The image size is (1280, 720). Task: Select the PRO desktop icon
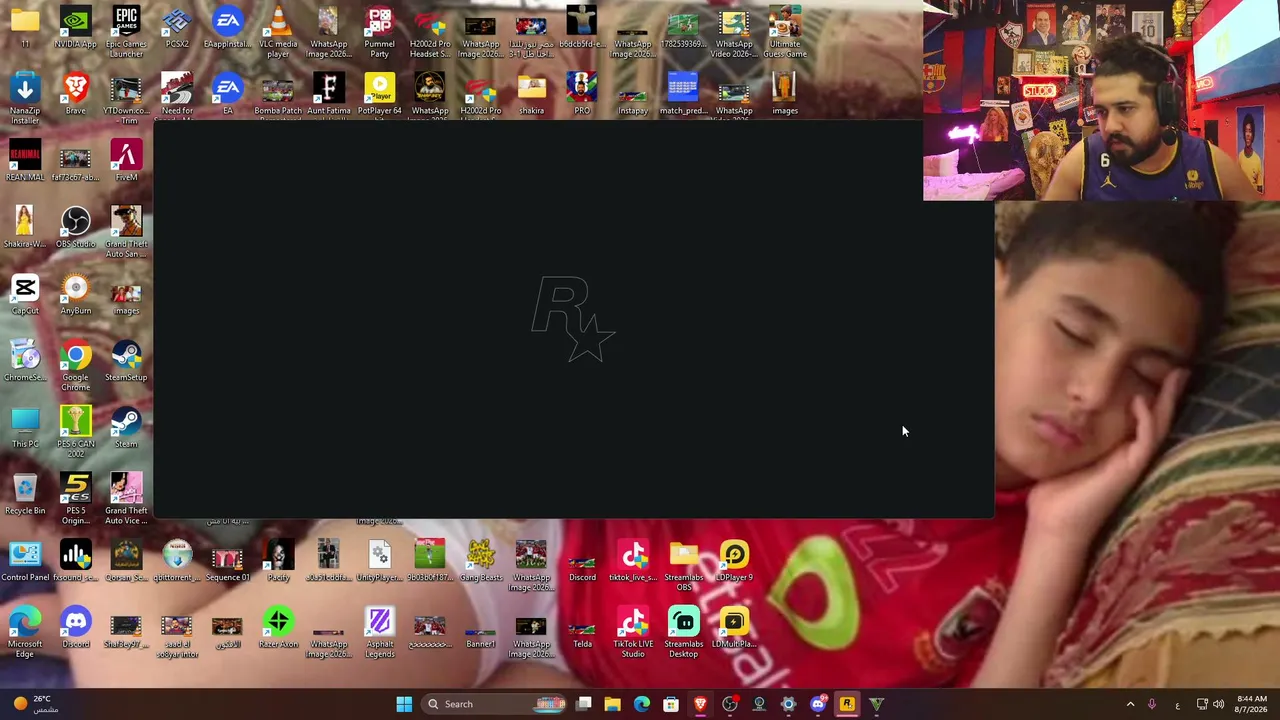tap(582, 95)
